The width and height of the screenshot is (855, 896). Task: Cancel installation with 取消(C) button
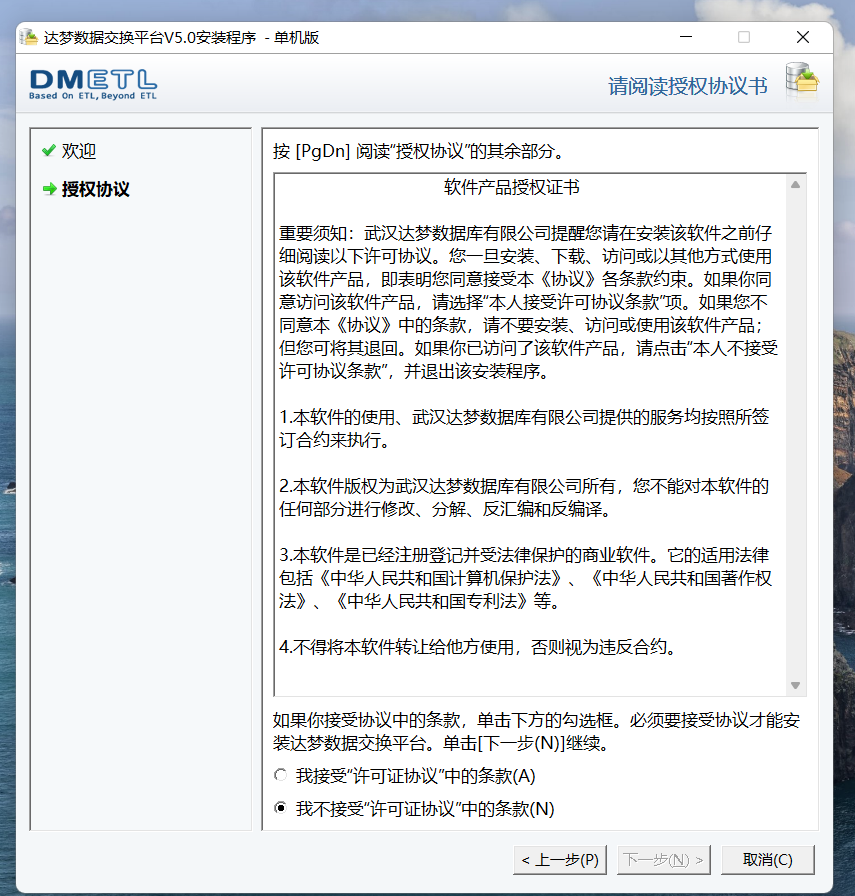(768, 859)
